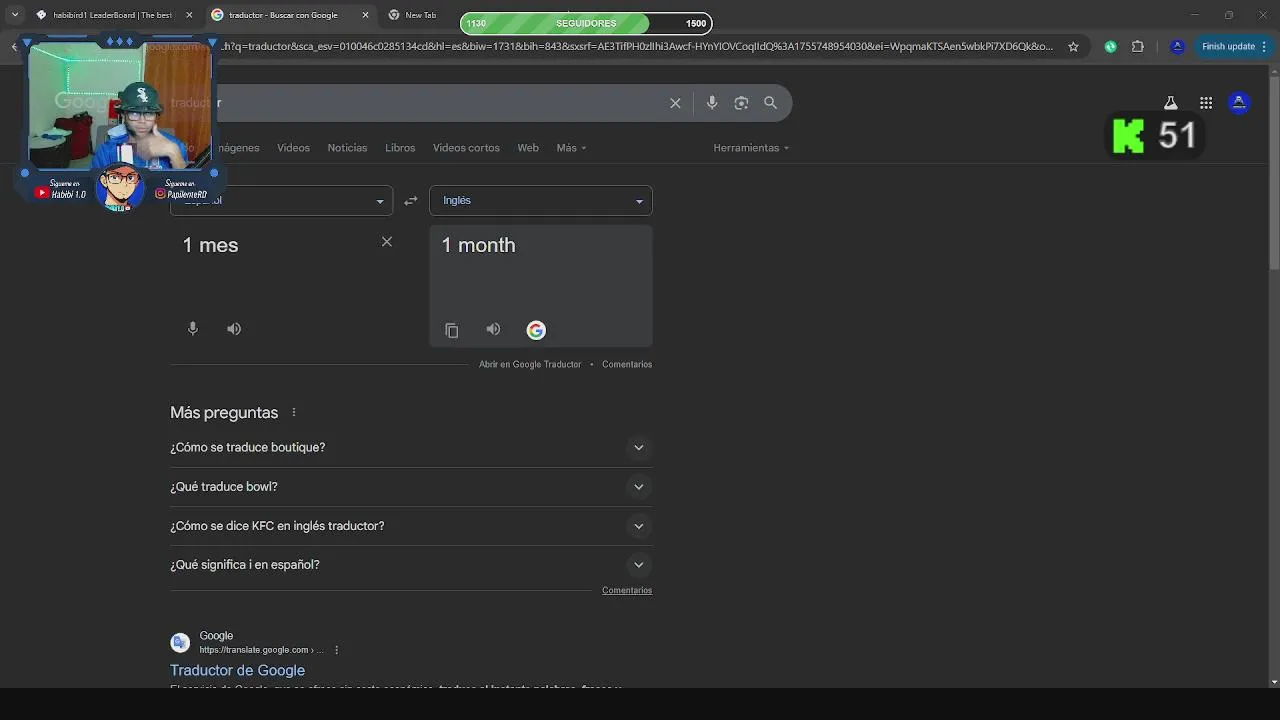
Task: Switch to the Web search tab
Action: (x=528, y=148)
